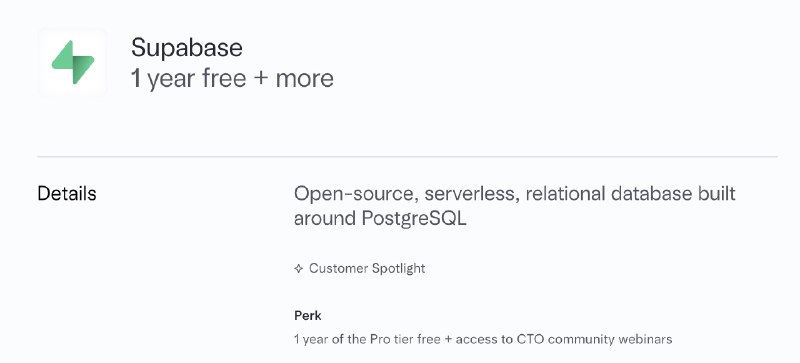This screenshot has width=800, height=363.
Task: Click the word 'more' in the subtitle
Action: [x=305, y=79]
